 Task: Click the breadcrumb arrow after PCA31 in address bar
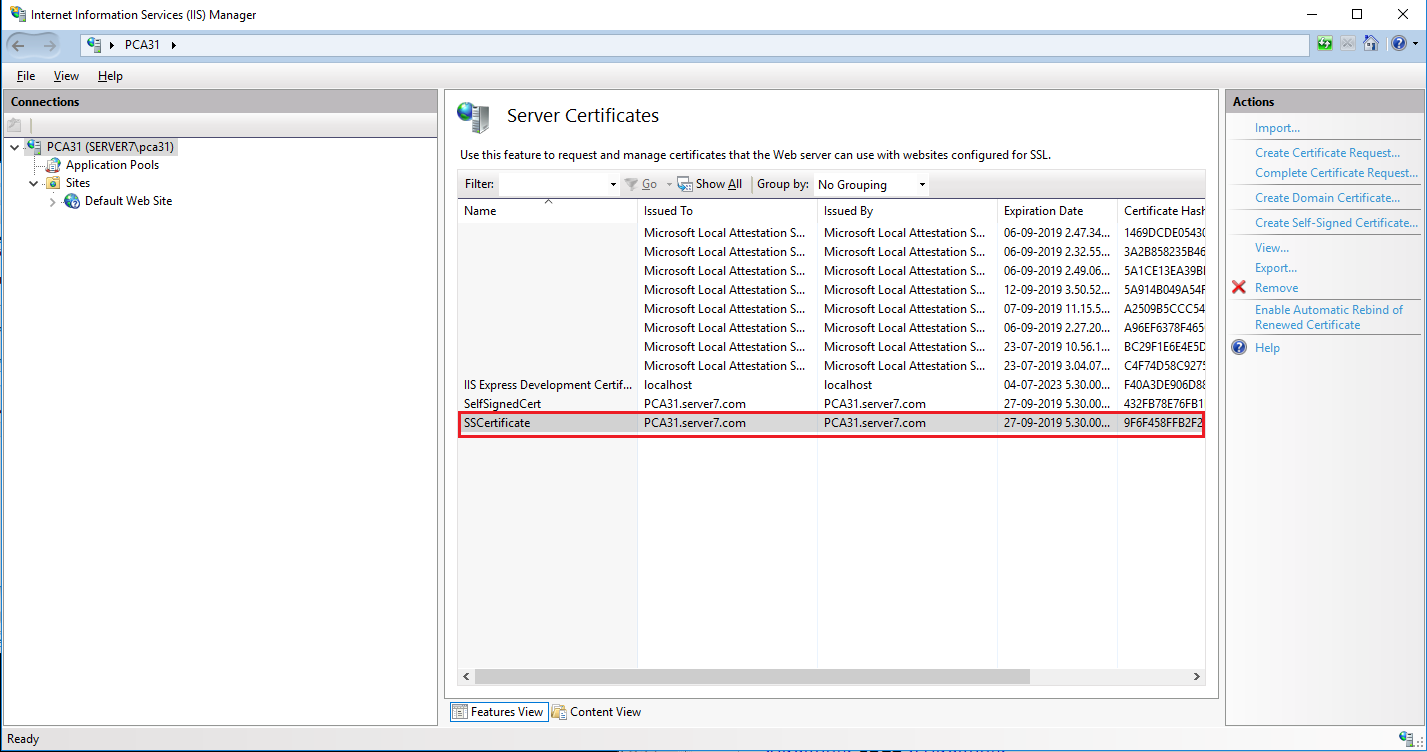point(174,45)
